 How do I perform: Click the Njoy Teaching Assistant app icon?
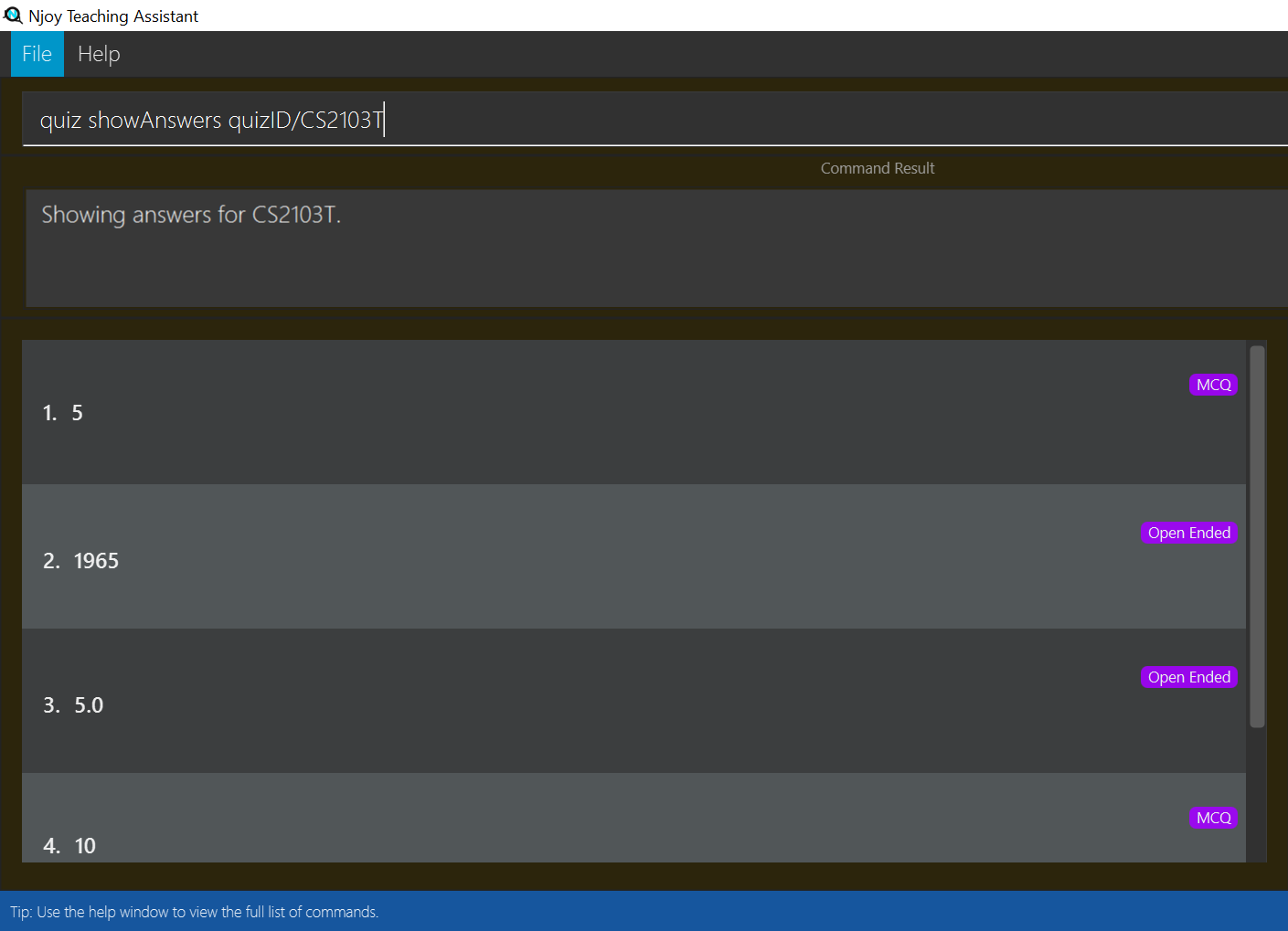13,16
